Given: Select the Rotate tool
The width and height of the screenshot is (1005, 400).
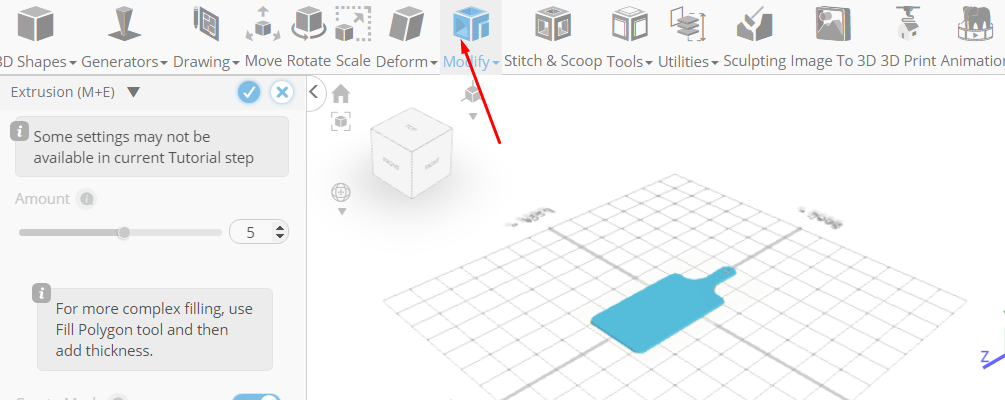Looking at the screenshot, I should click(x=308, y=36).
